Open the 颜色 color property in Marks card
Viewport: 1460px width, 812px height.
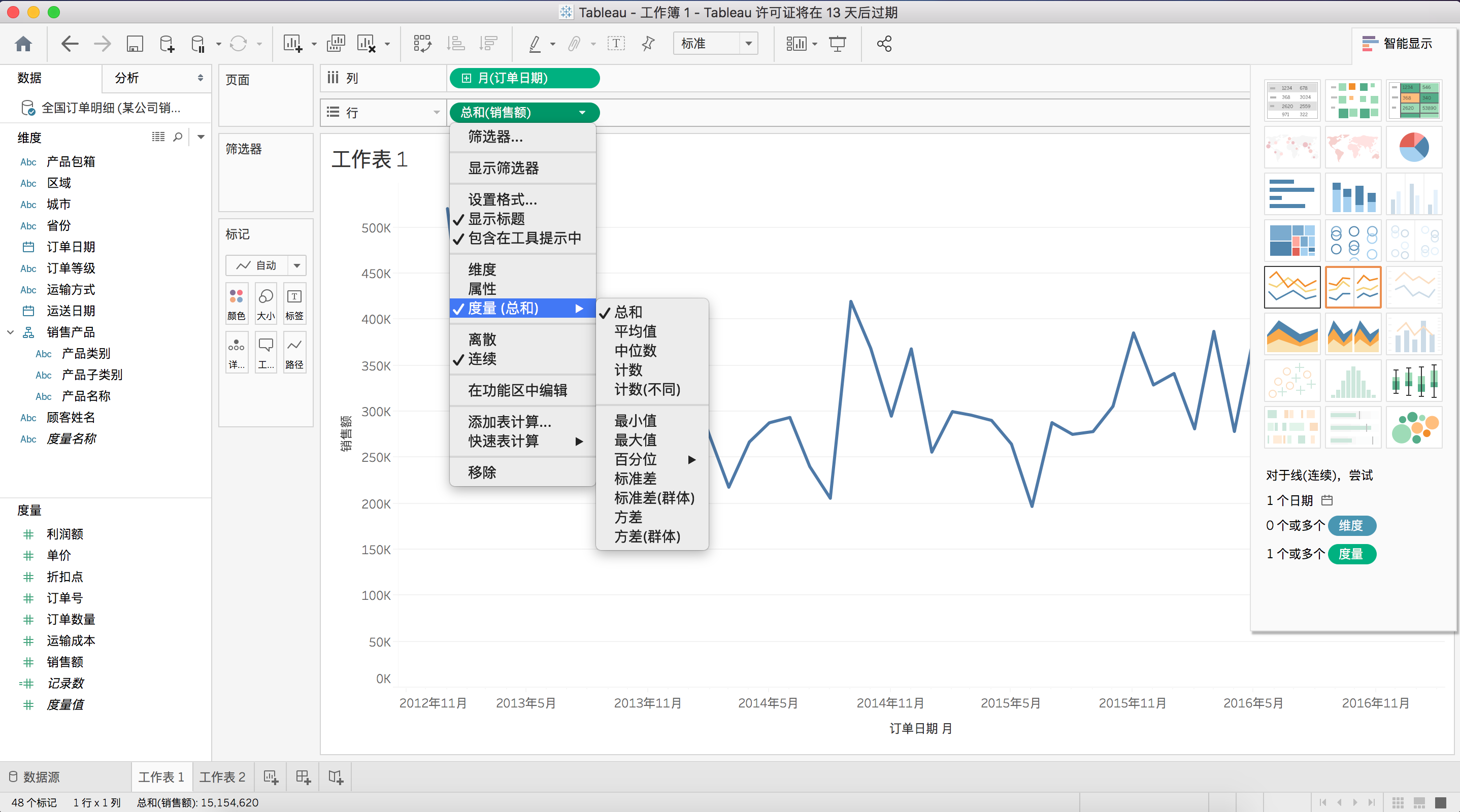pos(237,303)
